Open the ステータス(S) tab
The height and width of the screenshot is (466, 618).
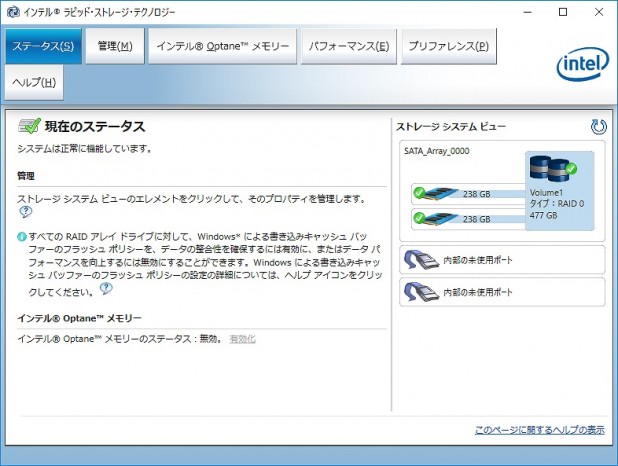(x=43, y=46)
